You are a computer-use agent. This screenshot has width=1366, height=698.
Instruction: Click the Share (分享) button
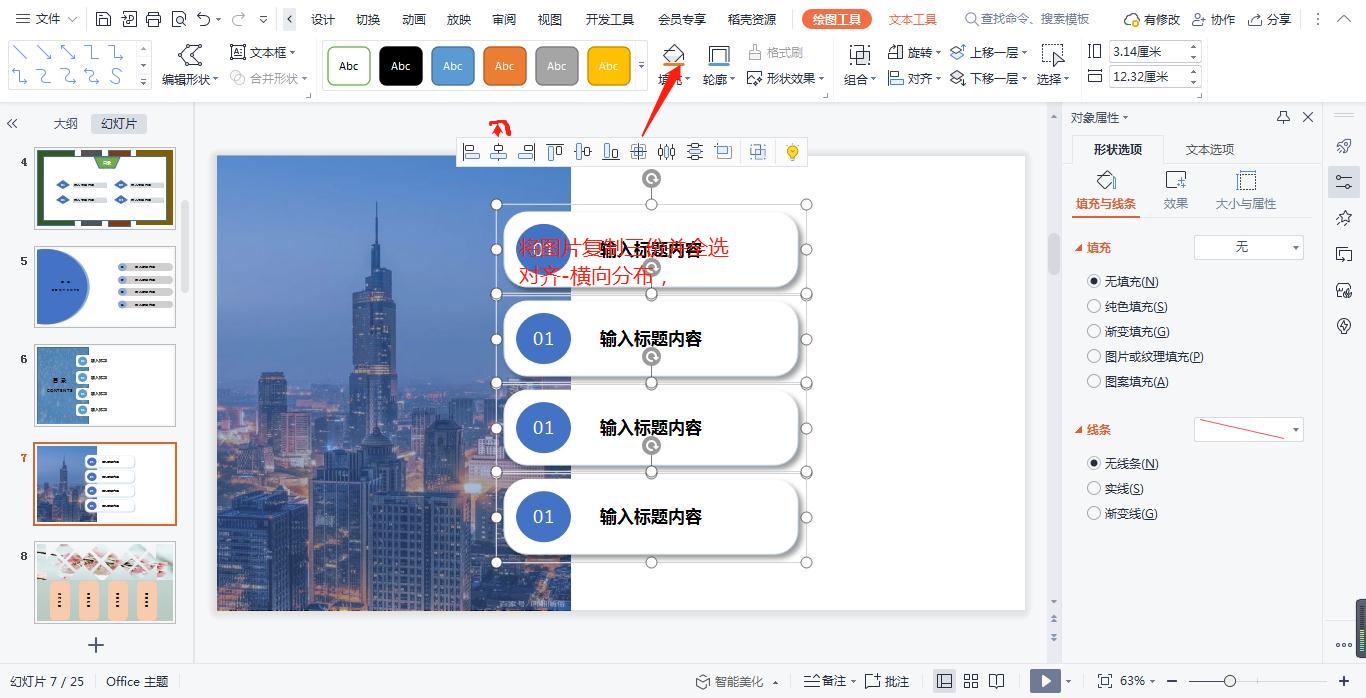(x=1268, y=19)
